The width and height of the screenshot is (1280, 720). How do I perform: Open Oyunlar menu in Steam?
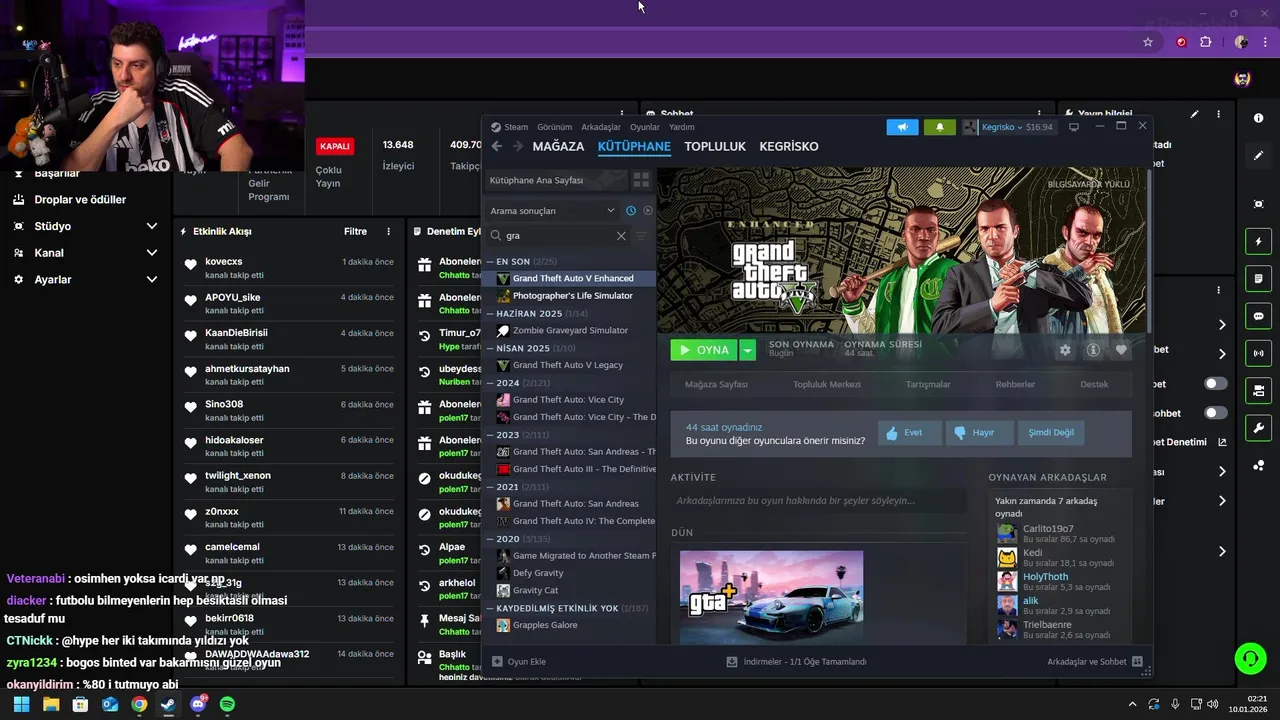(645, 127)
